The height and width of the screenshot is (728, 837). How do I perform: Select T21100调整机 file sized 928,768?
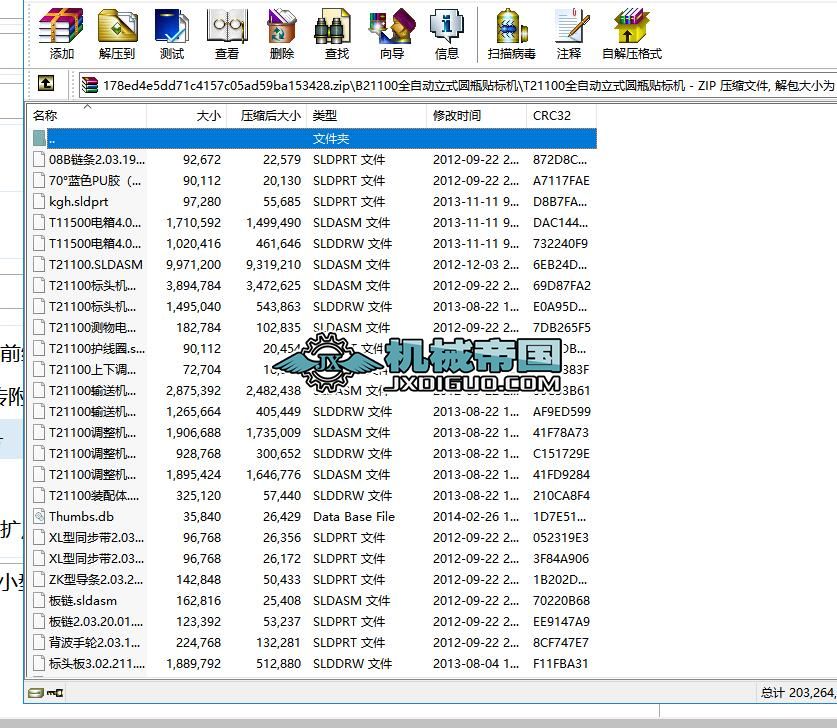314,454
